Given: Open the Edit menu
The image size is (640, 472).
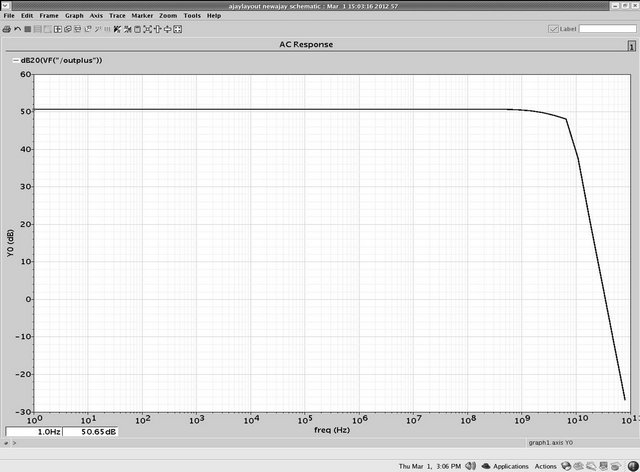Looking at the screenshot, I should tap(27, 16).
